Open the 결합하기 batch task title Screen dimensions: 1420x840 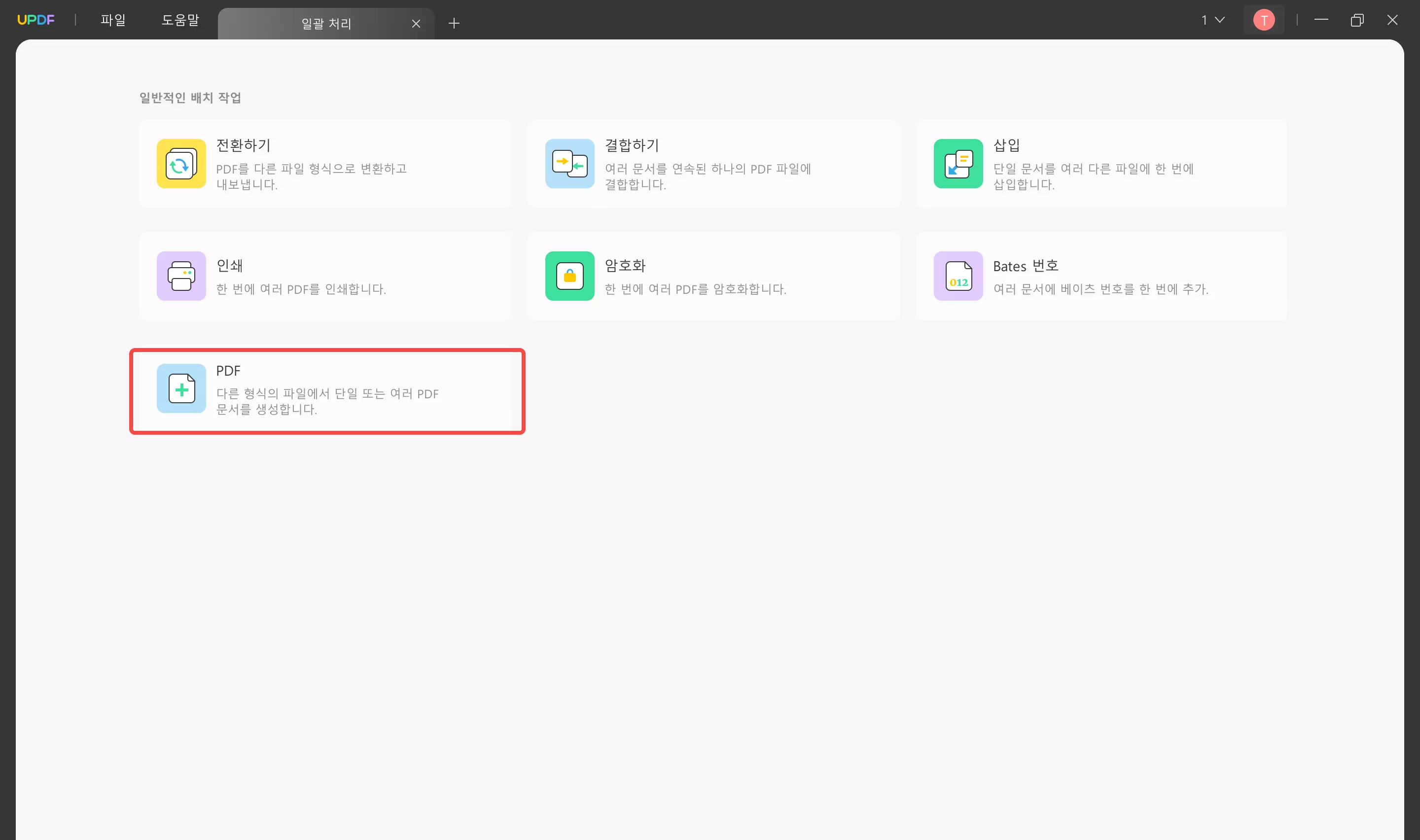(632, 145)
